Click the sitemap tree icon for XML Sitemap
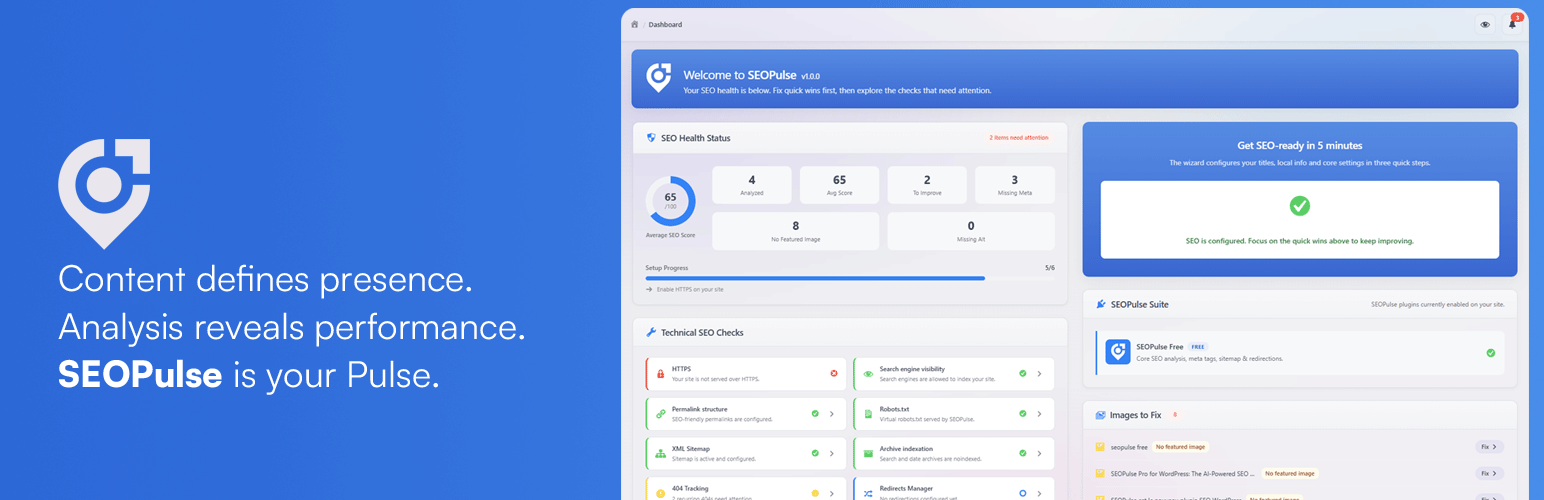 pyautogui.click(x=660, y=453)
